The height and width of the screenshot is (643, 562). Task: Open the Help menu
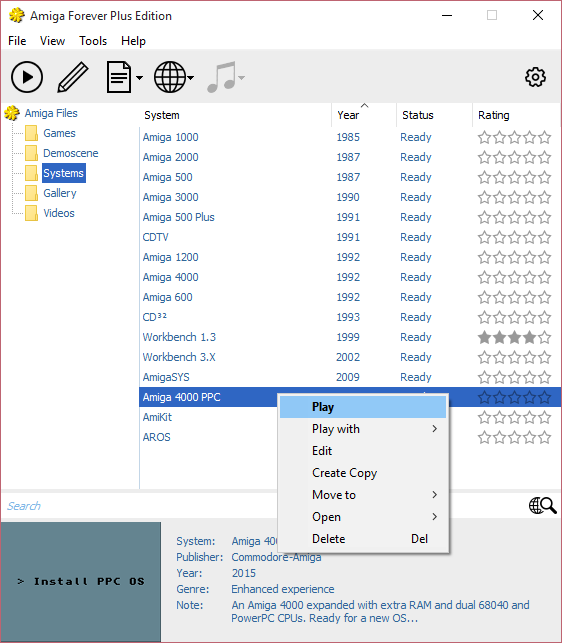tap(133, 41)
